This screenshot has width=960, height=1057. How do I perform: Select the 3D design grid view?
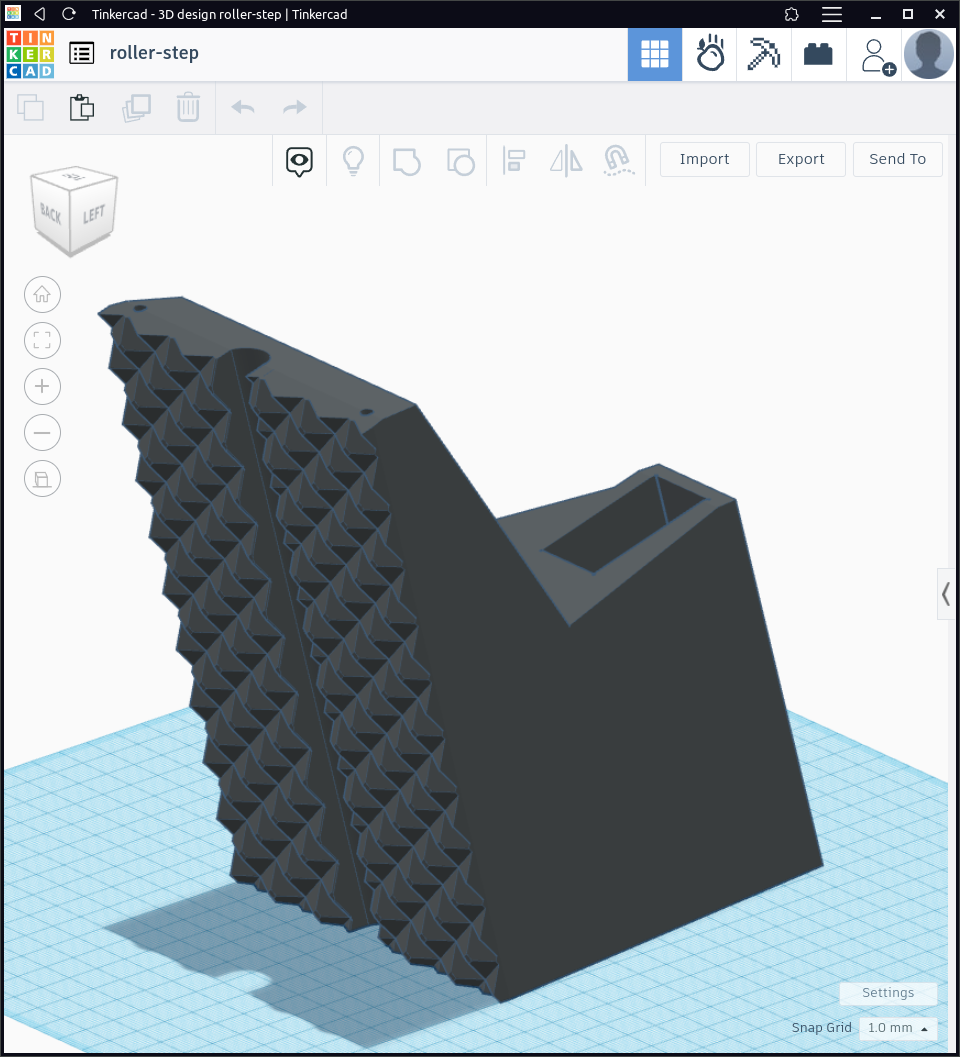[x=655, y=55]
